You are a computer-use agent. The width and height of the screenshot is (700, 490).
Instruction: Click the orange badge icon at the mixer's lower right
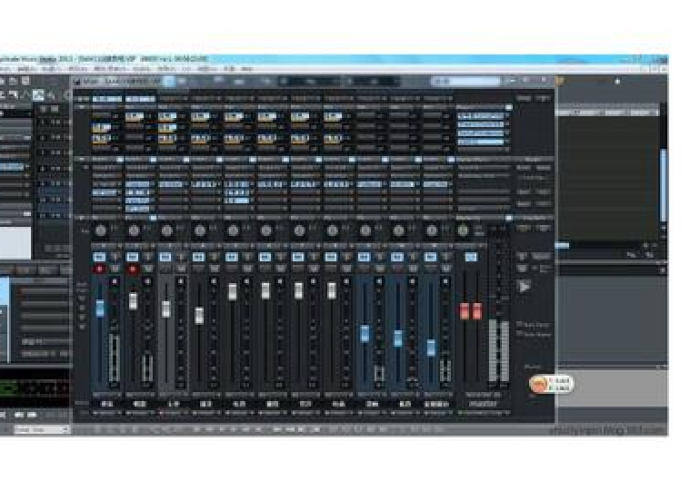538,383
